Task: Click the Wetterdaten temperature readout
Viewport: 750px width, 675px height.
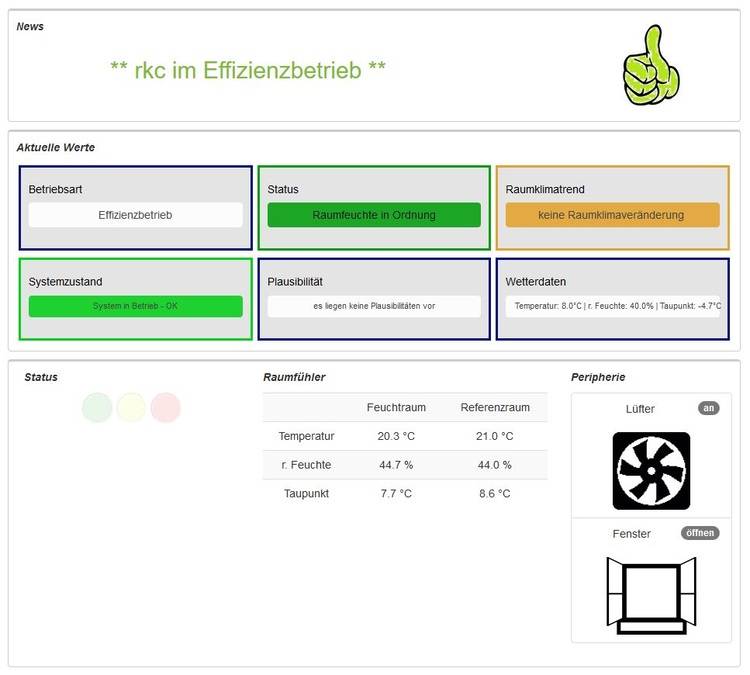Action: [x=612, y=306]
